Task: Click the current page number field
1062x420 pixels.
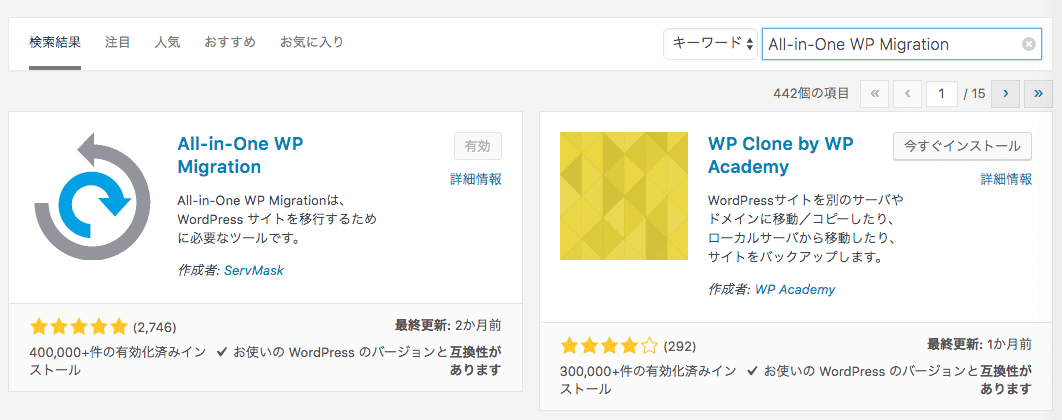Action: pyautogui.click(x=942, y=94)
